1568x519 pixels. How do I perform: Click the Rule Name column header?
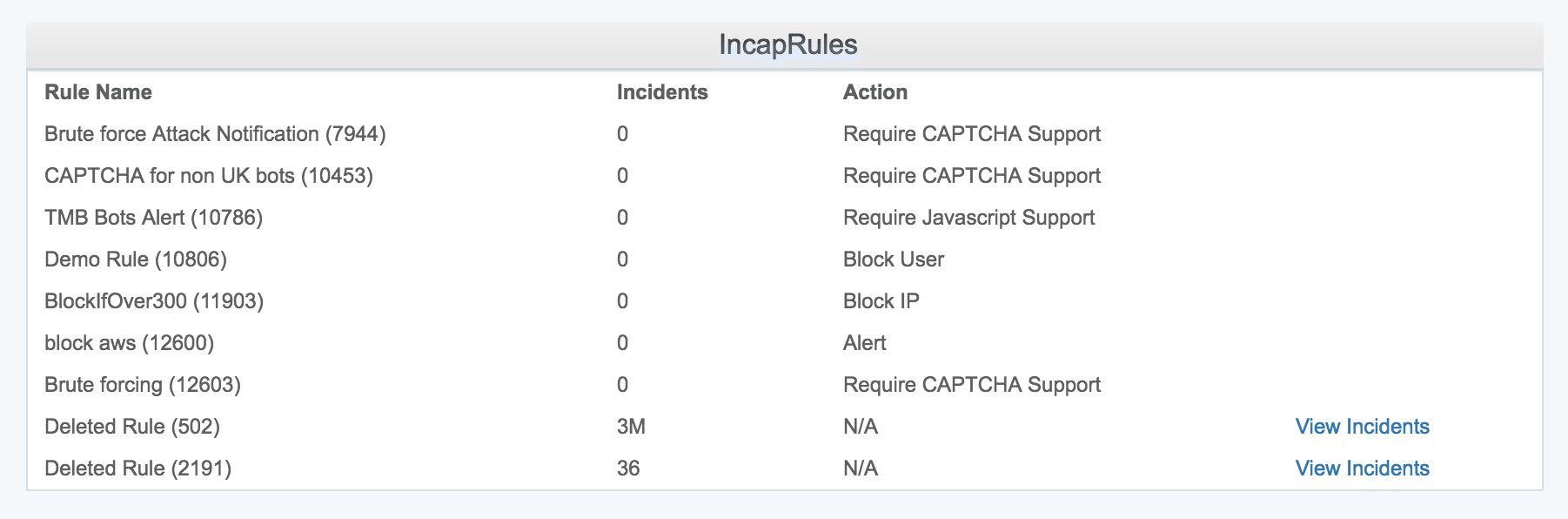[x=98, y=92]
